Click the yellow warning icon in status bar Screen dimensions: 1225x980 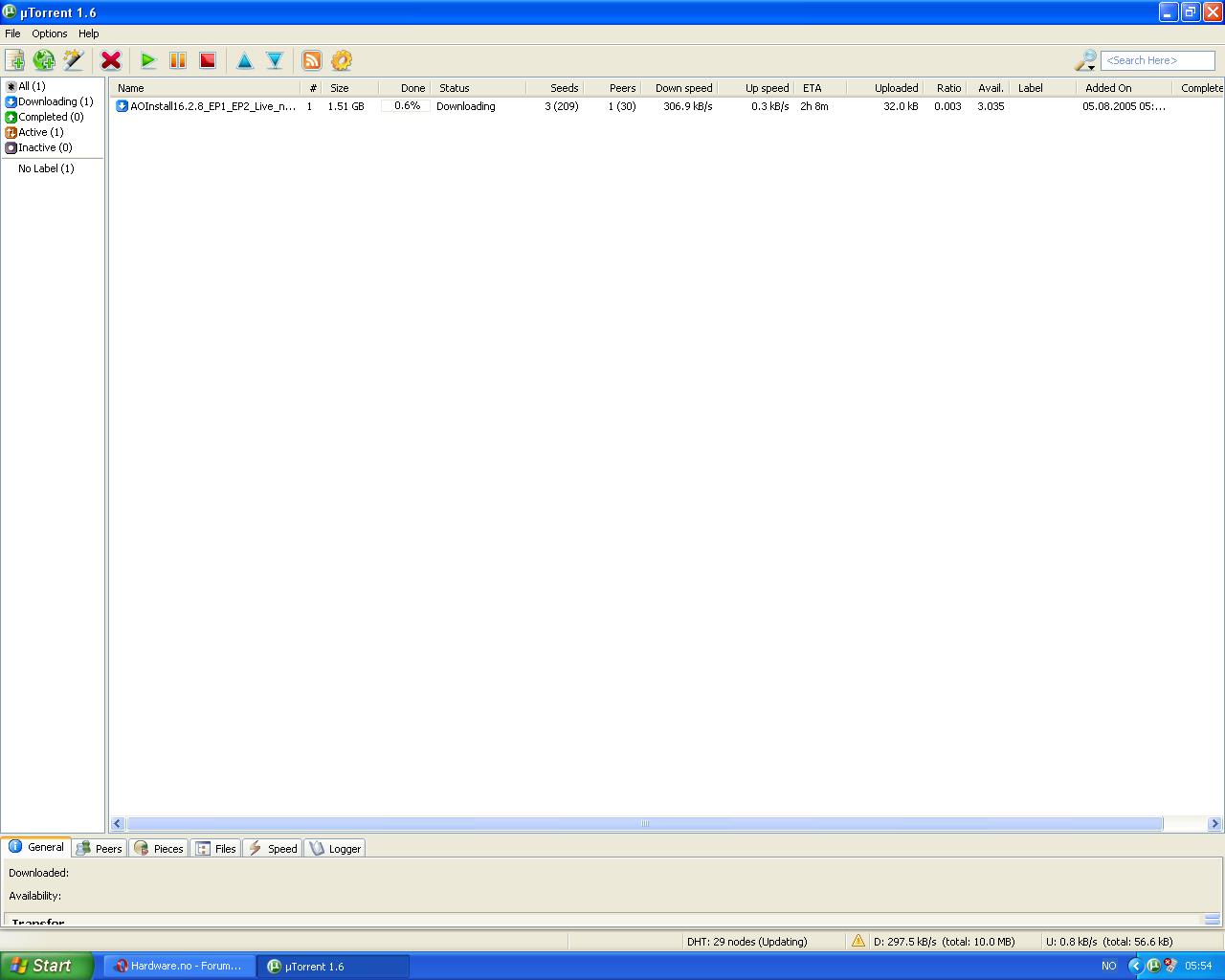point(857,941)
